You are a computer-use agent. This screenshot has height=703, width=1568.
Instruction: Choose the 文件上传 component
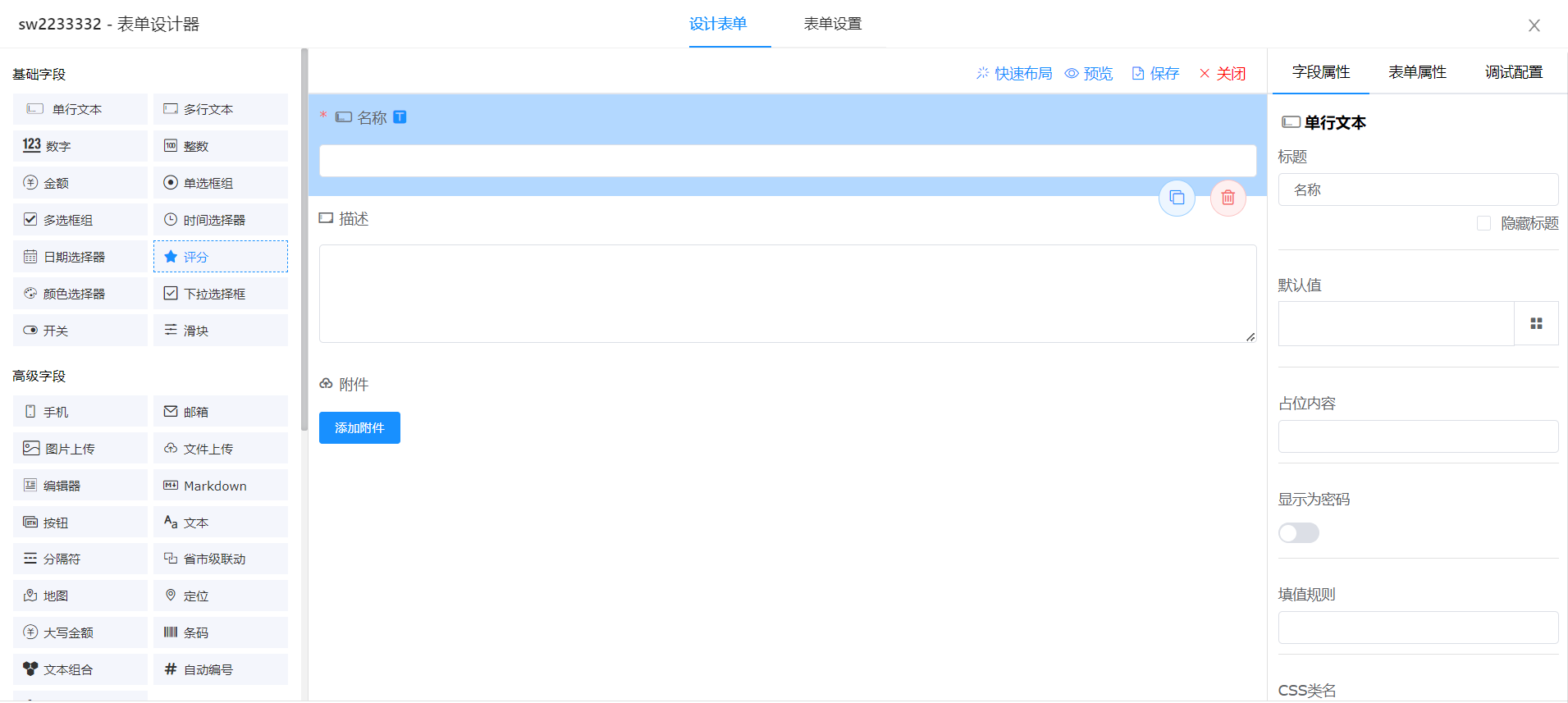220,449
